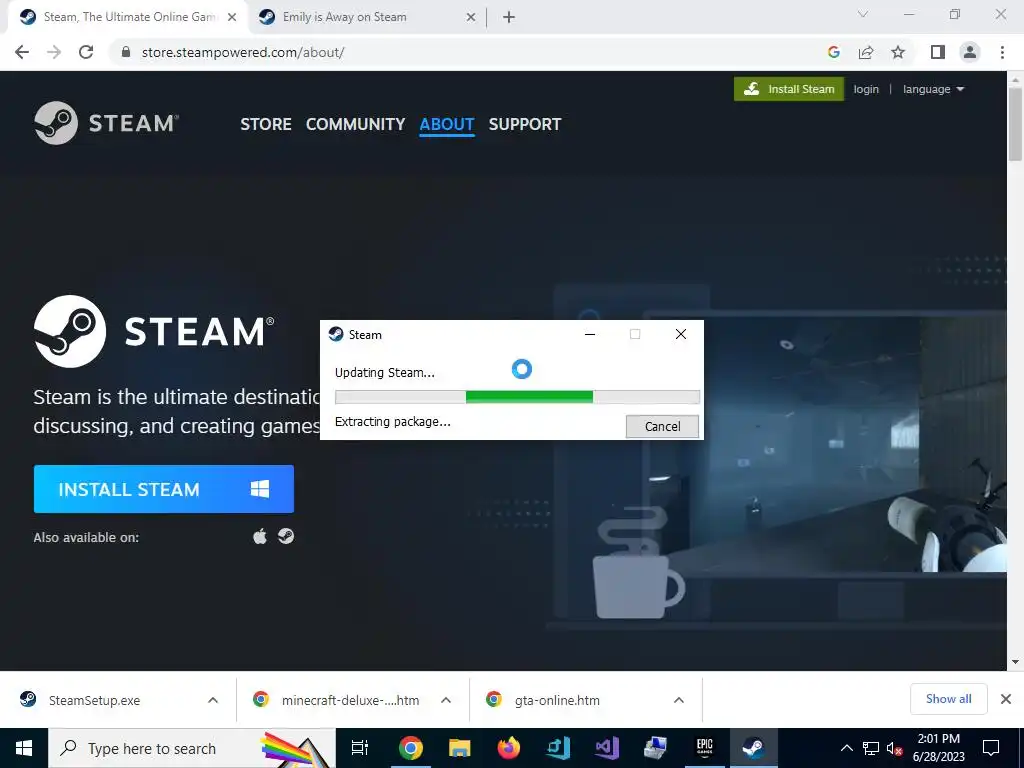Open the network tray icon

click(x=871, y=748)
